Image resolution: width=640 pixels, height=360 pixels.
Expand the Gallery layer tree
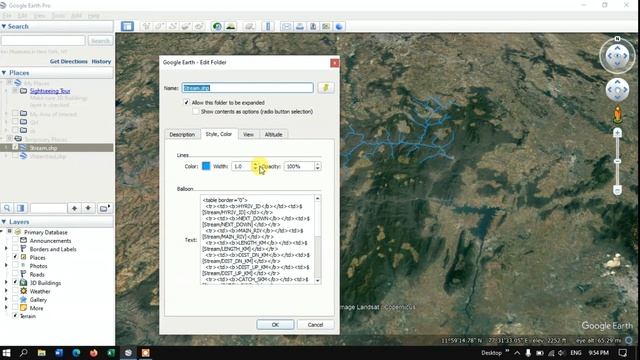(x=6, y=300)
